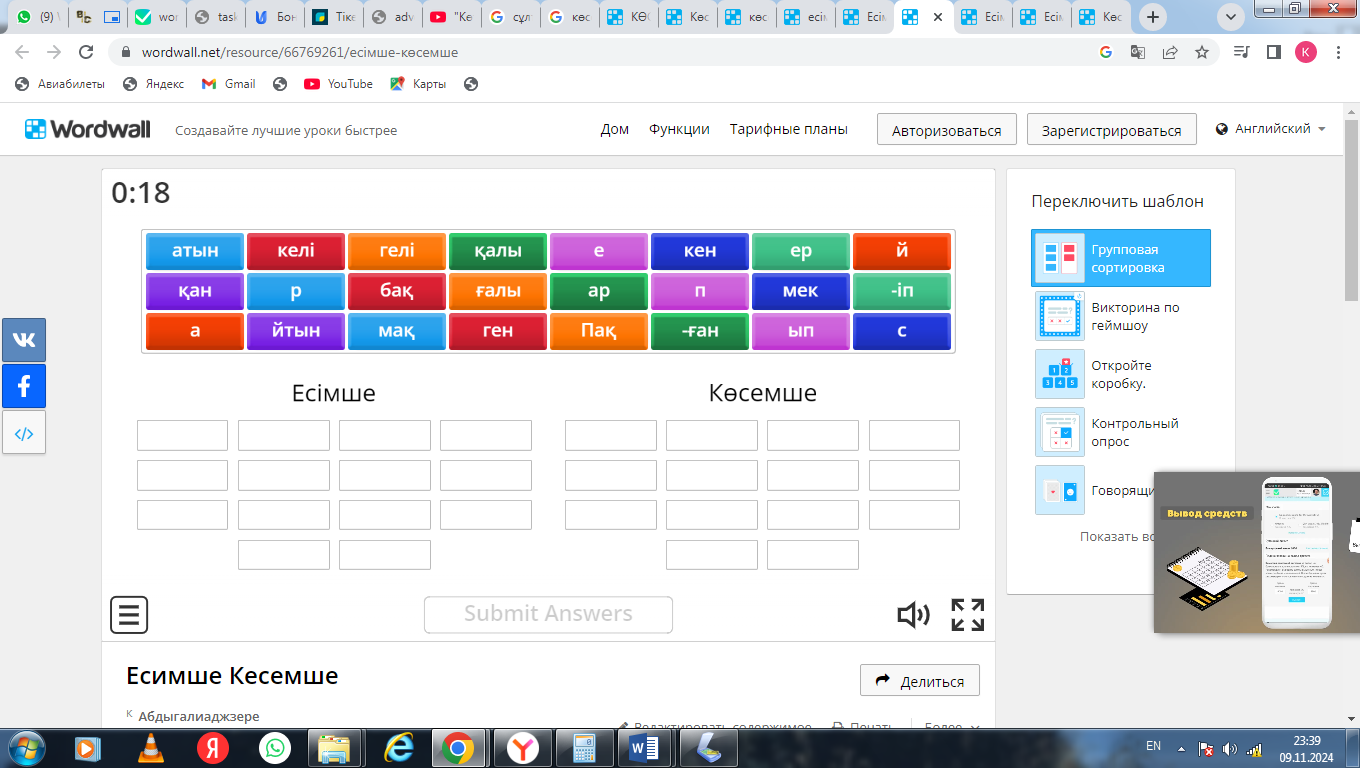Close the active Wordwall tab
This screenshot has width=1360, height=768.
click(937, 17)
